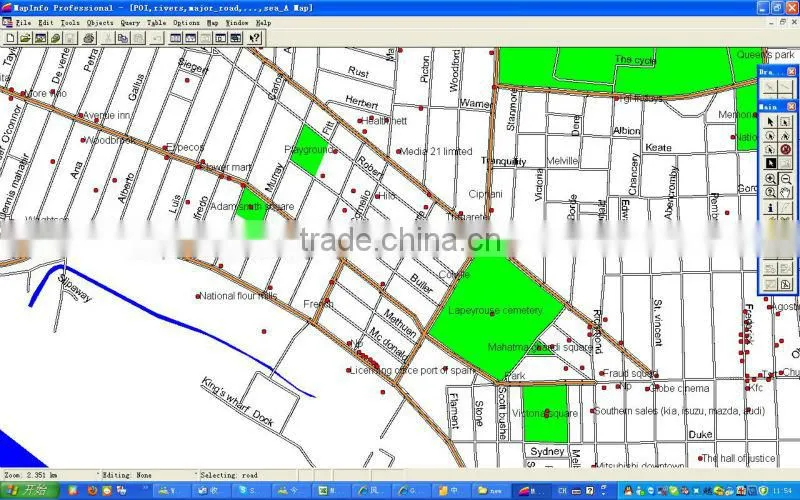Open the File menu
Image resolution: width=800 pixels, height=500 pixels.
[x=23, y=22]
